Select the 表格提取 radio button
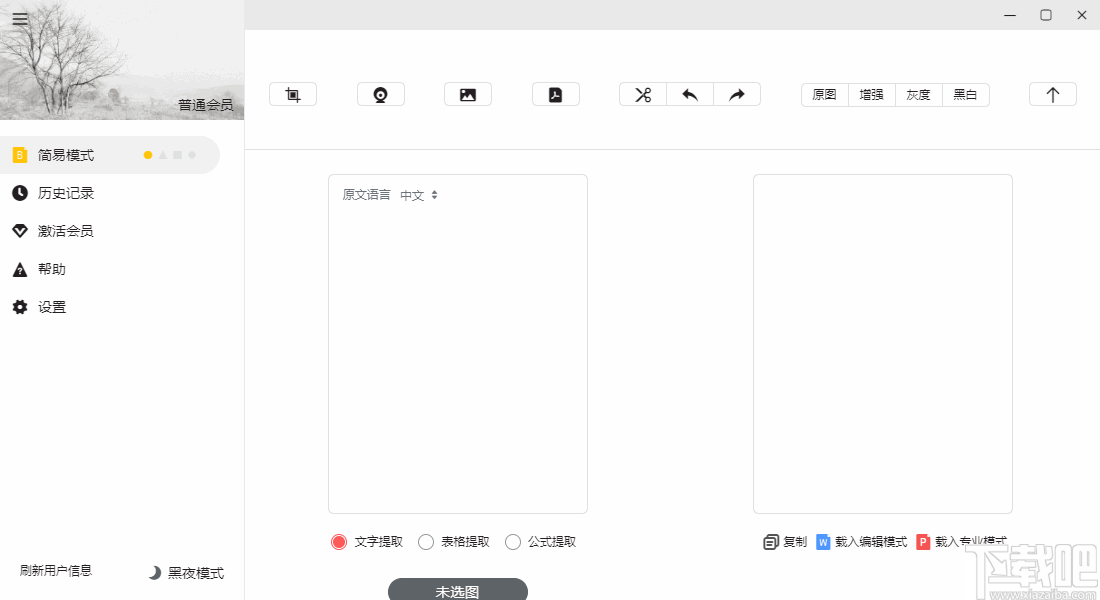Viewport: 1100px width, 600px height. [x=425, y=541]
